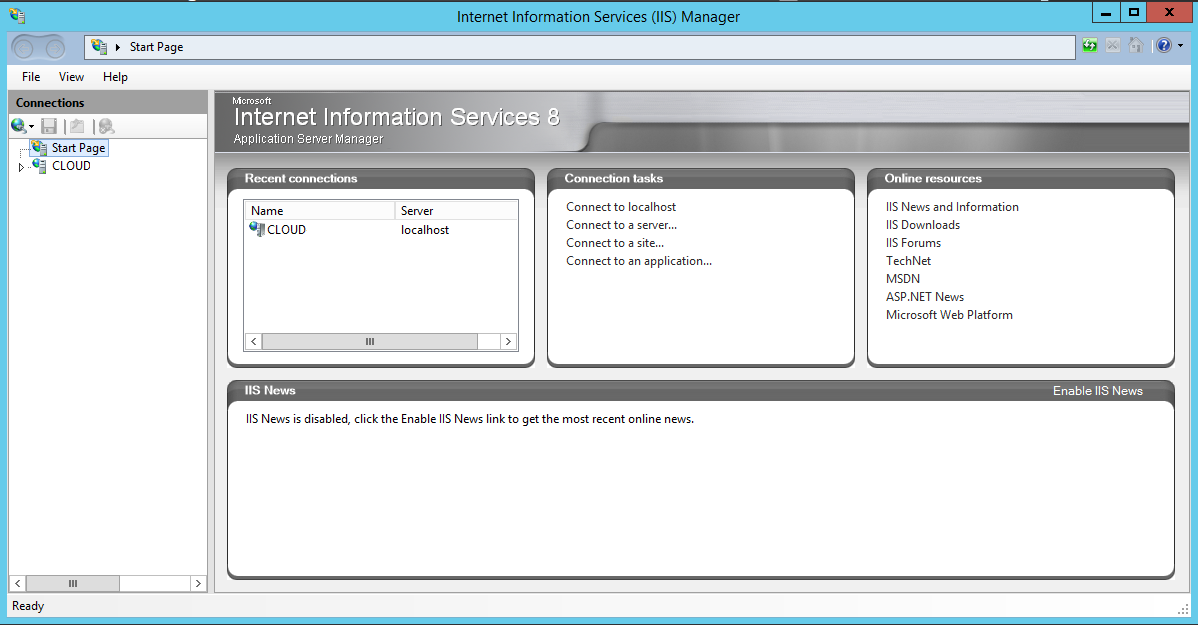The height and width of the screenshot is (625, 1198).
Task: Click the window resize grip in status bar
Action: point(1183,608)
